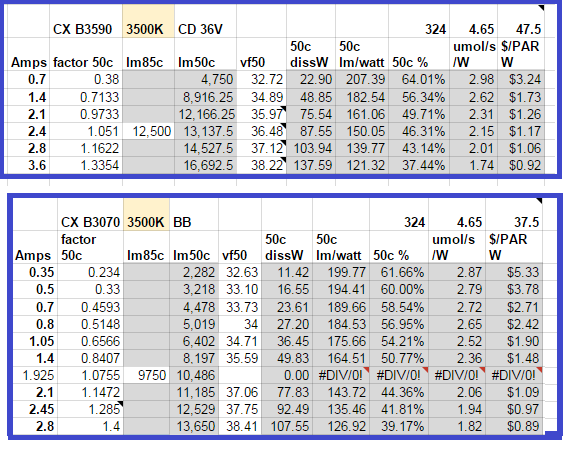Click the 1.1472 factor cell
The height and width of the screenshot is (457, 578).
[x=90, y=392]
